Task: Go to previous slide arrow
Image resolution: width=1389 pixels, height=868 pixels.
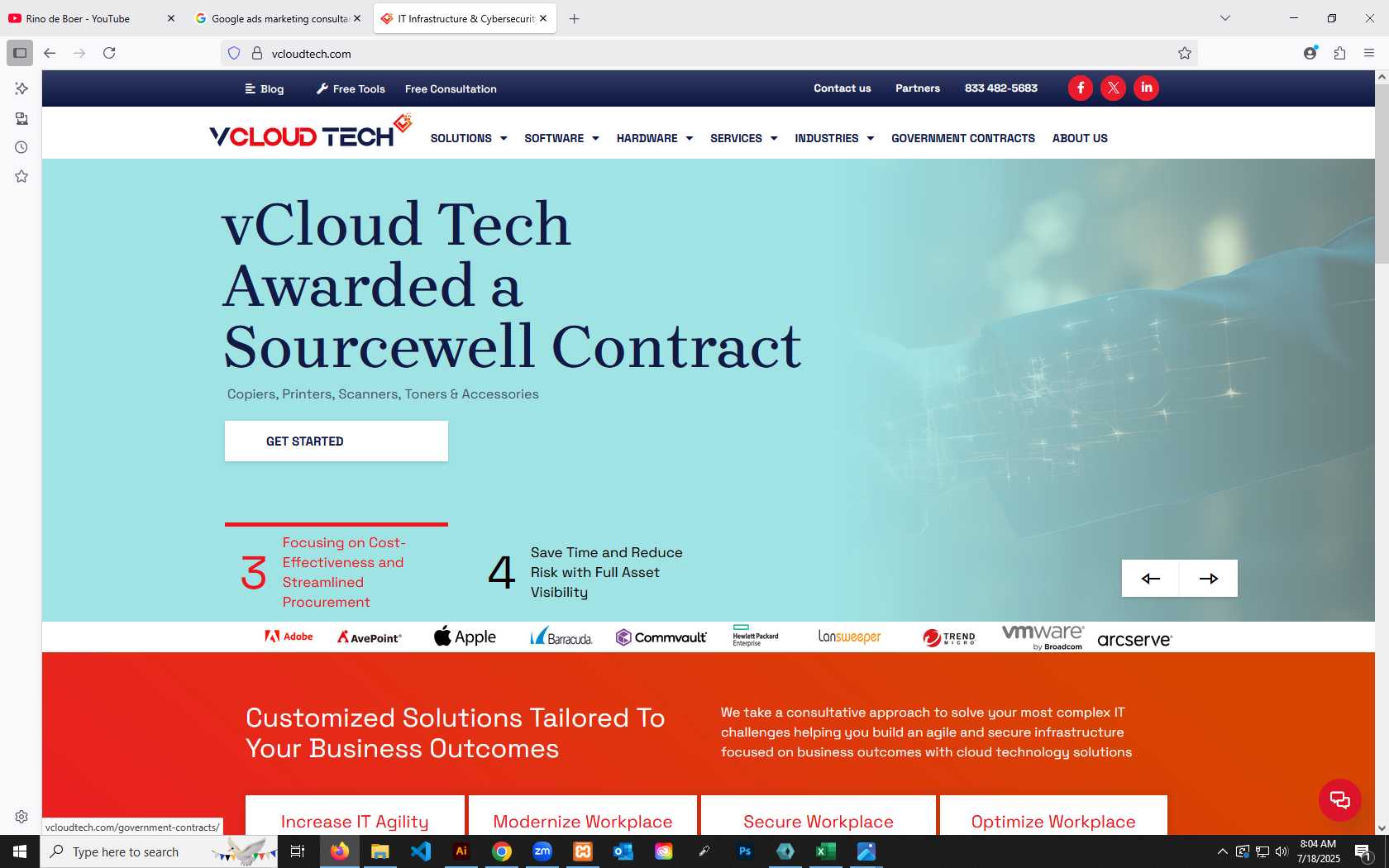Action: [1150, 578]
